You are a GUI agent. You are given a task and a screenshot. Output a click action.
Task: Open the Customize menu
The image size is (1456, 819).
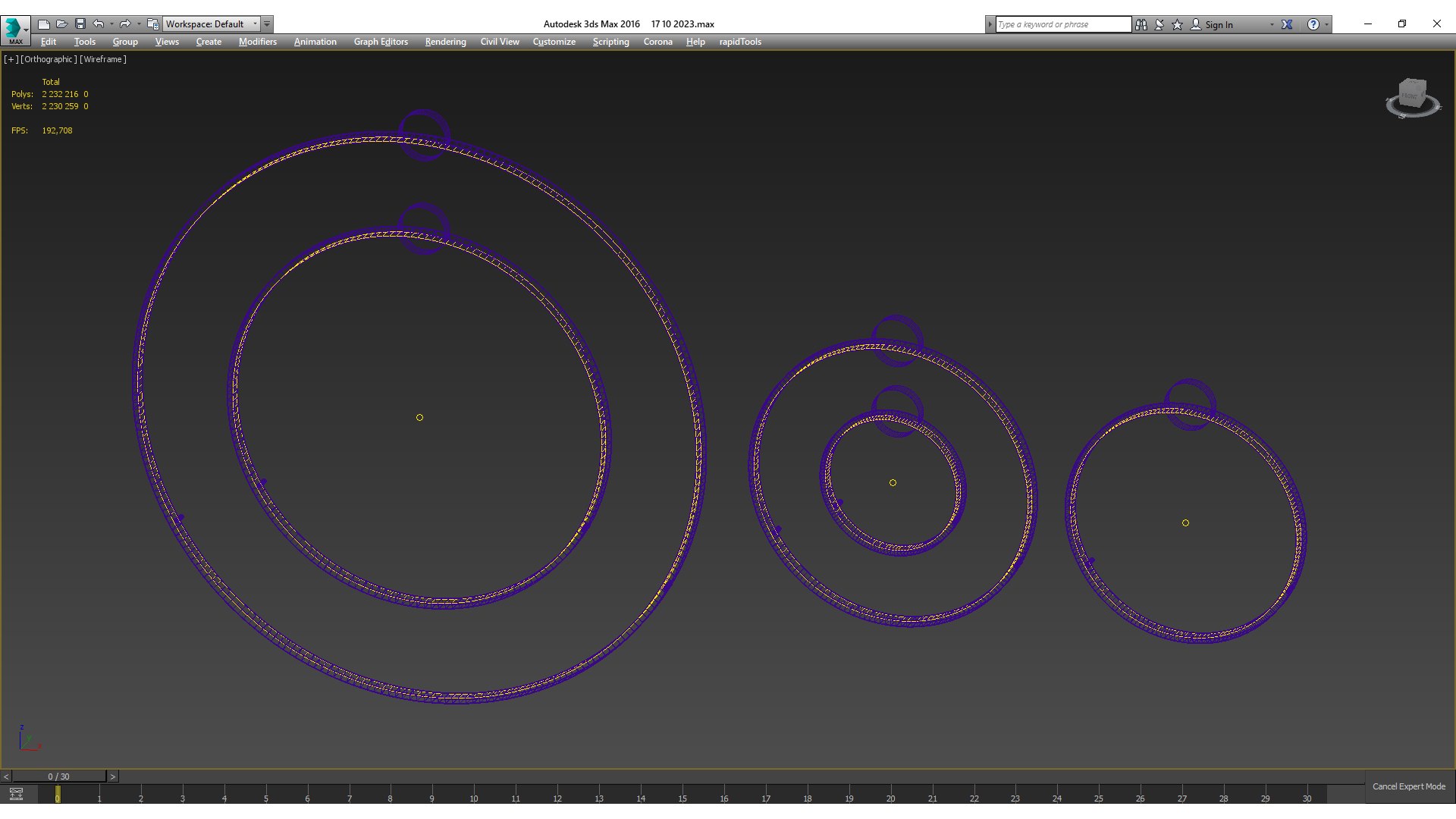tap(554, 42)
